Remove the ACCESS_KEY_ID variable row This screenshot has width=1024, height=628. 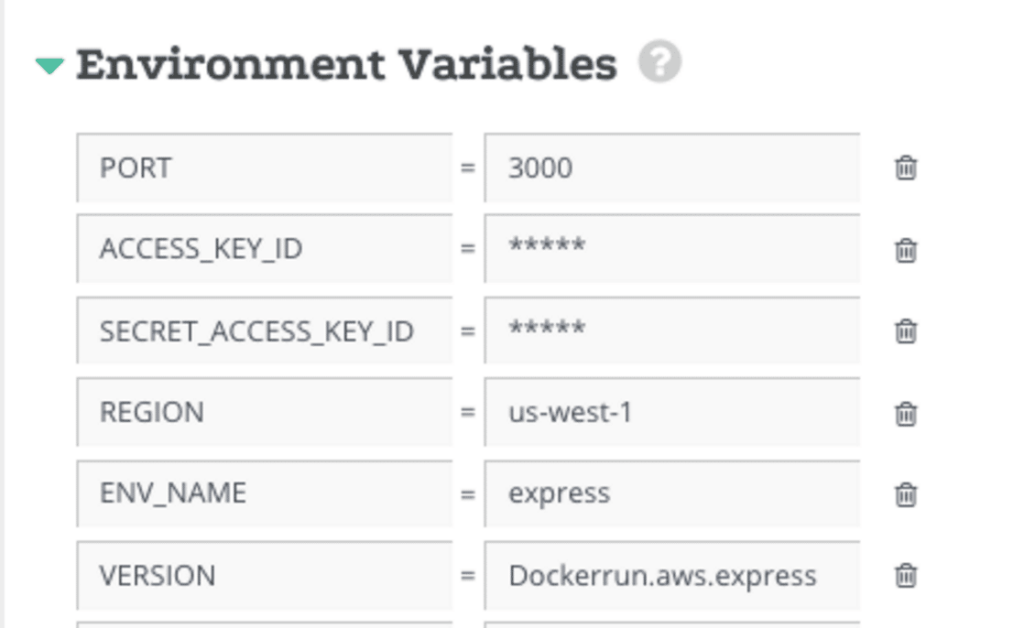905,249
